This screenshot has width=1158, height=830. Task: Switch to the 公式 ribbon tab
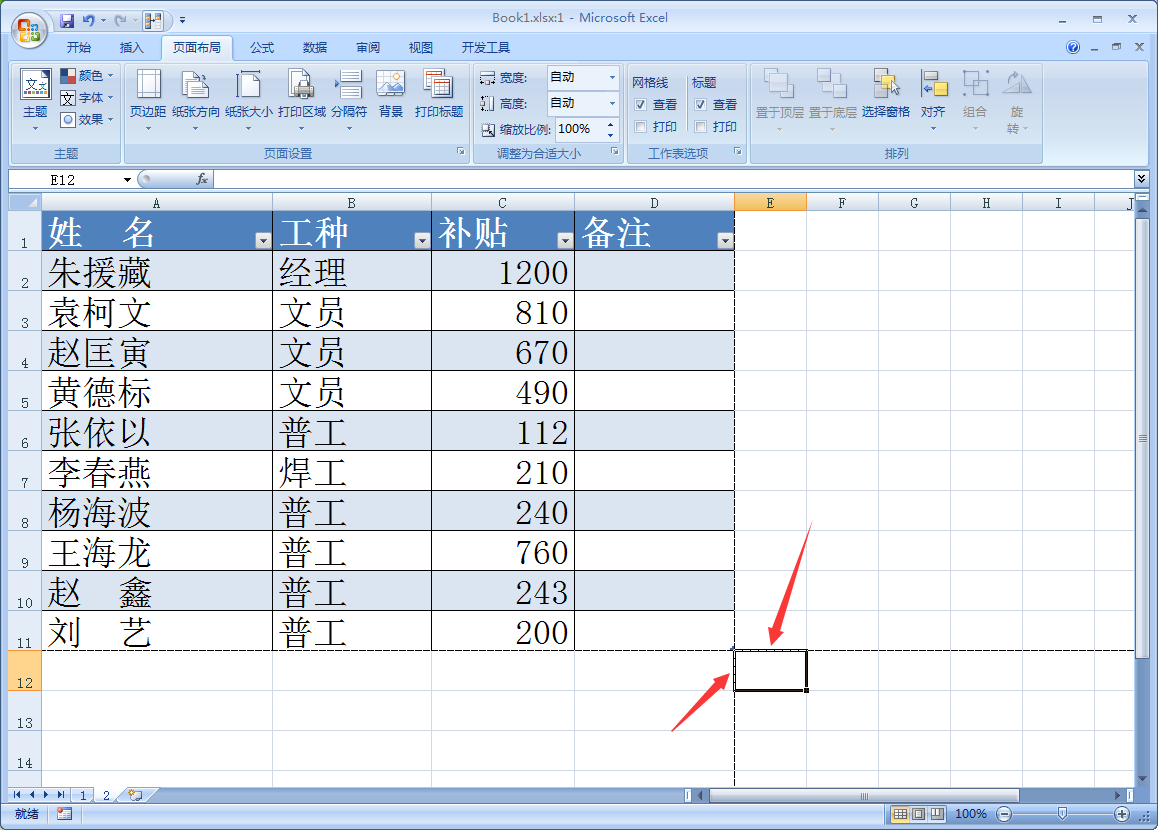coord(262,48)
